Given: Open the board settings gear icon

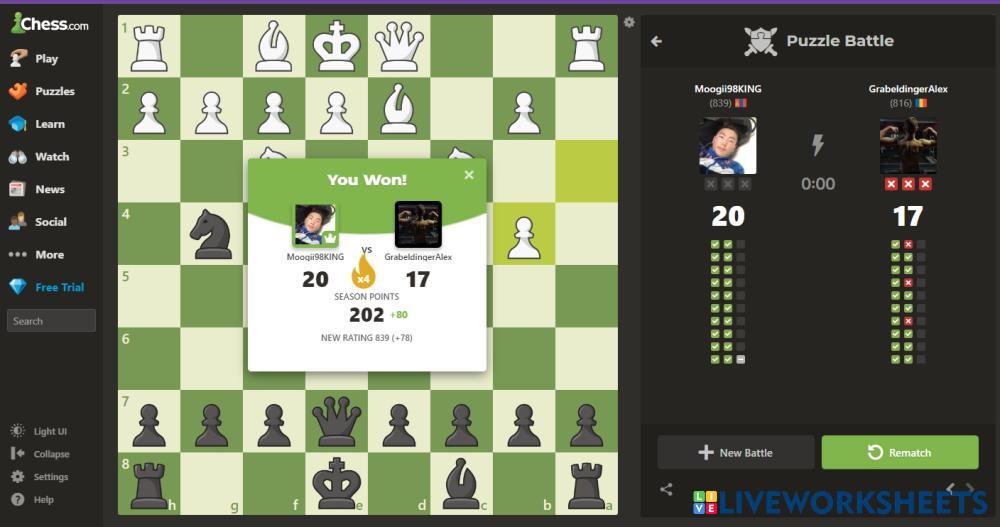Looking at the screenshot, I should [x=629, y=22].
